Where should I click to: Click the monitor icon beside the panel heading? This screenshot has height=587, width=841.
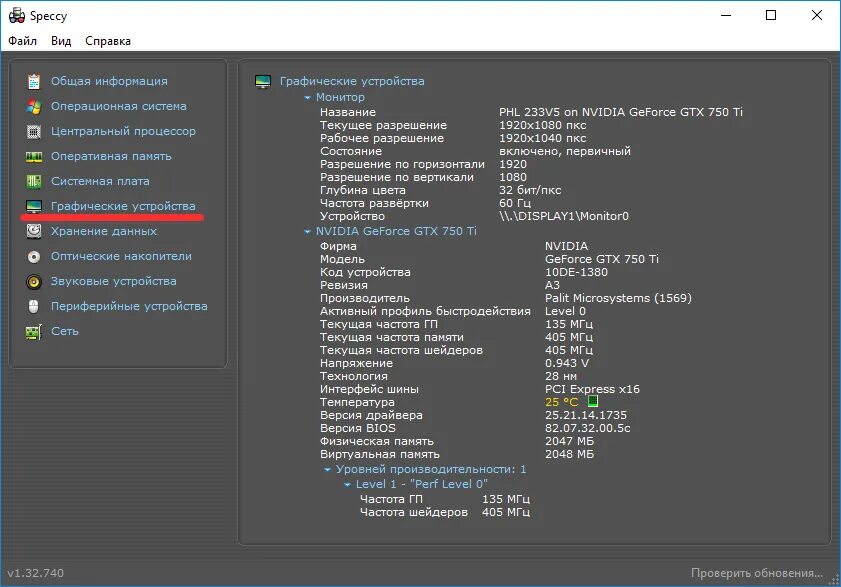tap(263, 82)
